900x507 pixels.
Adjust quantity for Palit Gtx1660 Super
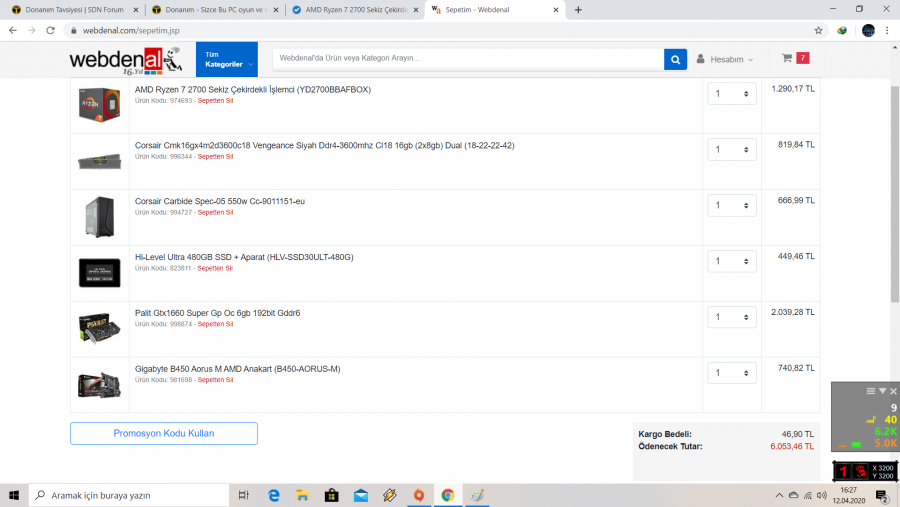[x=732, y=317]
